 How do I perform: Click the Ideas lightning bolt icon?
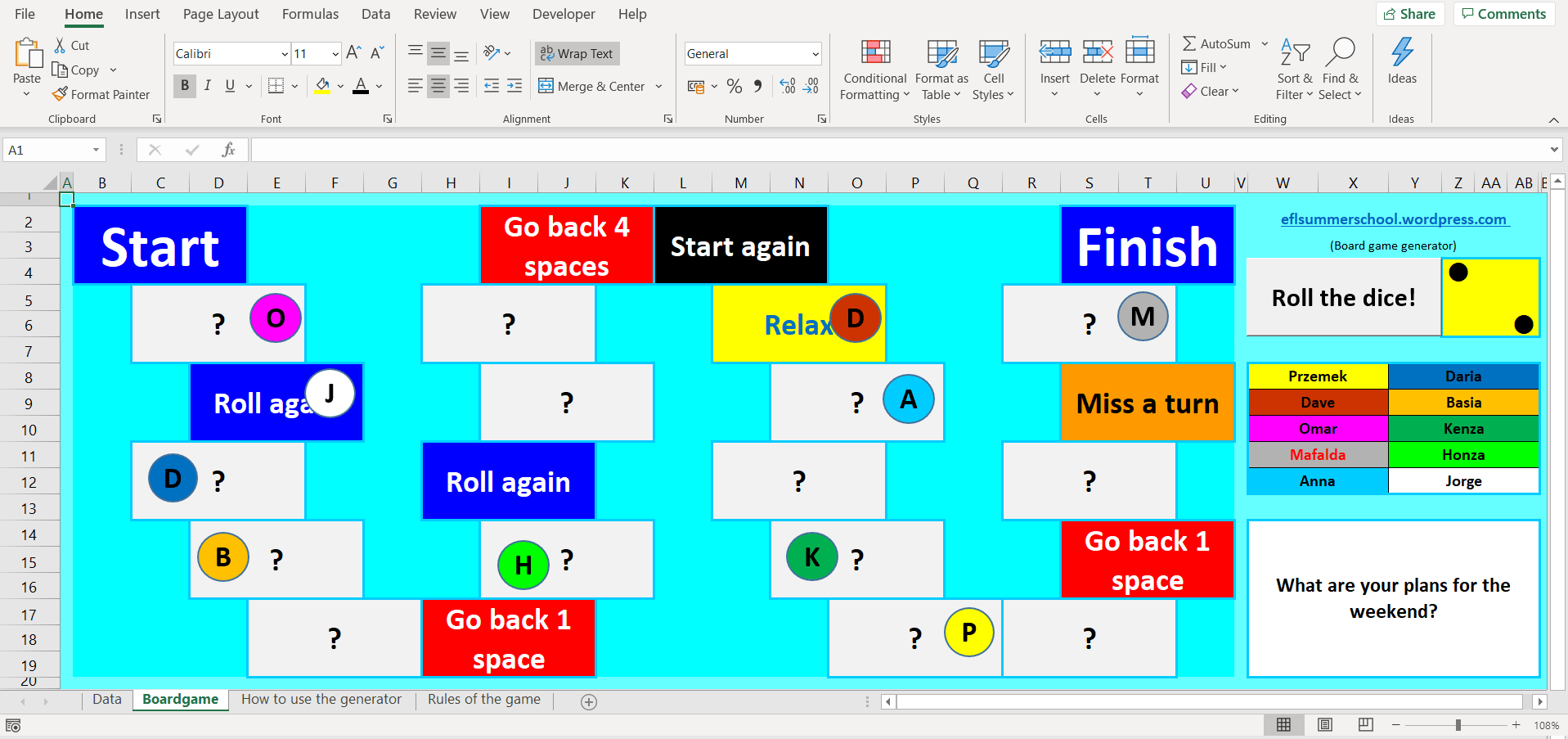pyautogui.click(x=1402, y=52)
